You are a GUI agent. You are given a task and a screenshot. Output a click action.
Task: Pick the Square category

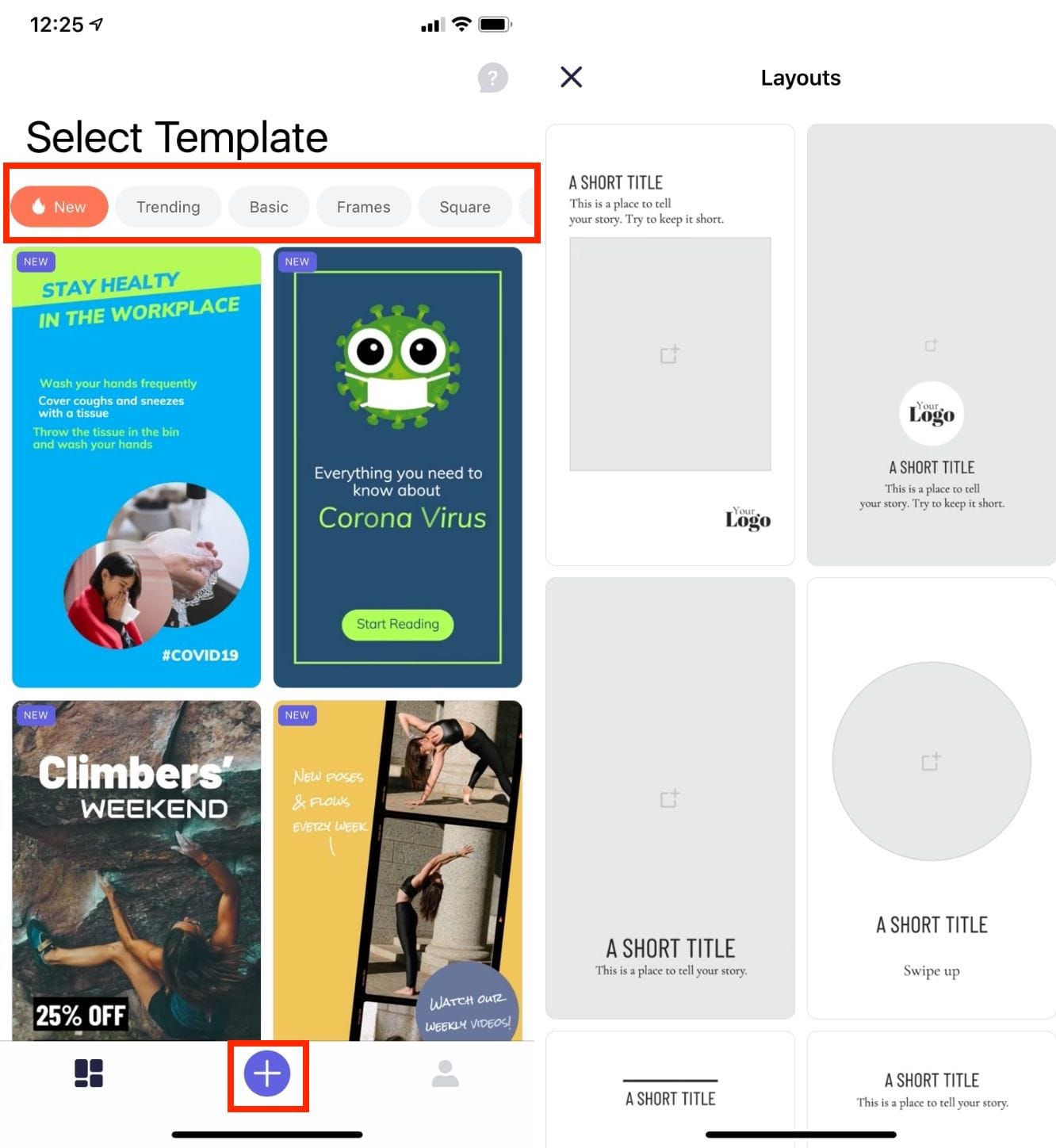(465, 207)
